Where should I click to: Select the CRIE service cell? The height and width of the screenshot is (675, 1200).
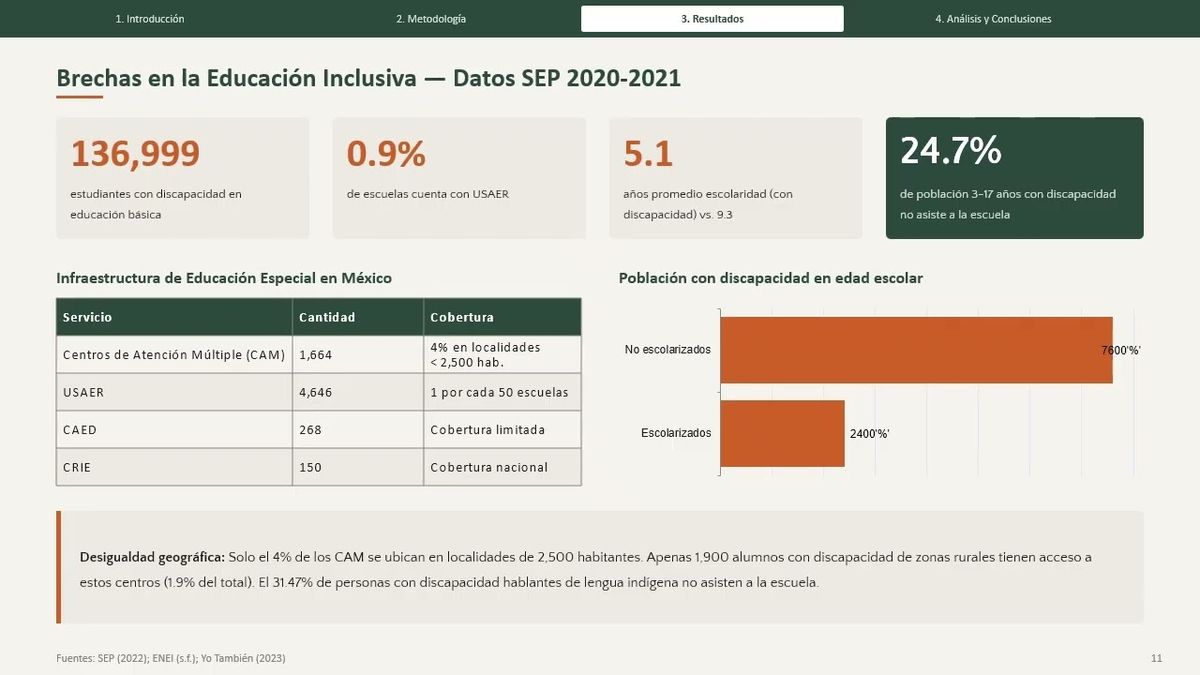click(174, 467)
